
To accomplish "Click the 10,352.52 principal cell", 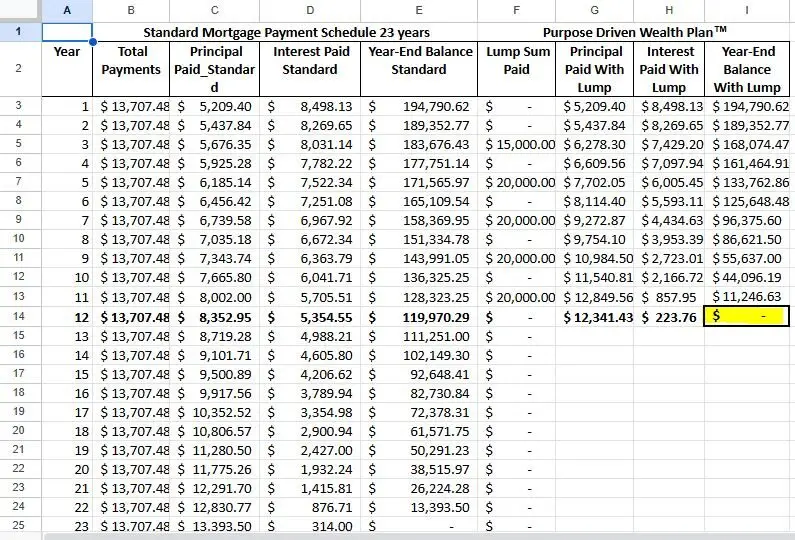I will coord(214,412).
